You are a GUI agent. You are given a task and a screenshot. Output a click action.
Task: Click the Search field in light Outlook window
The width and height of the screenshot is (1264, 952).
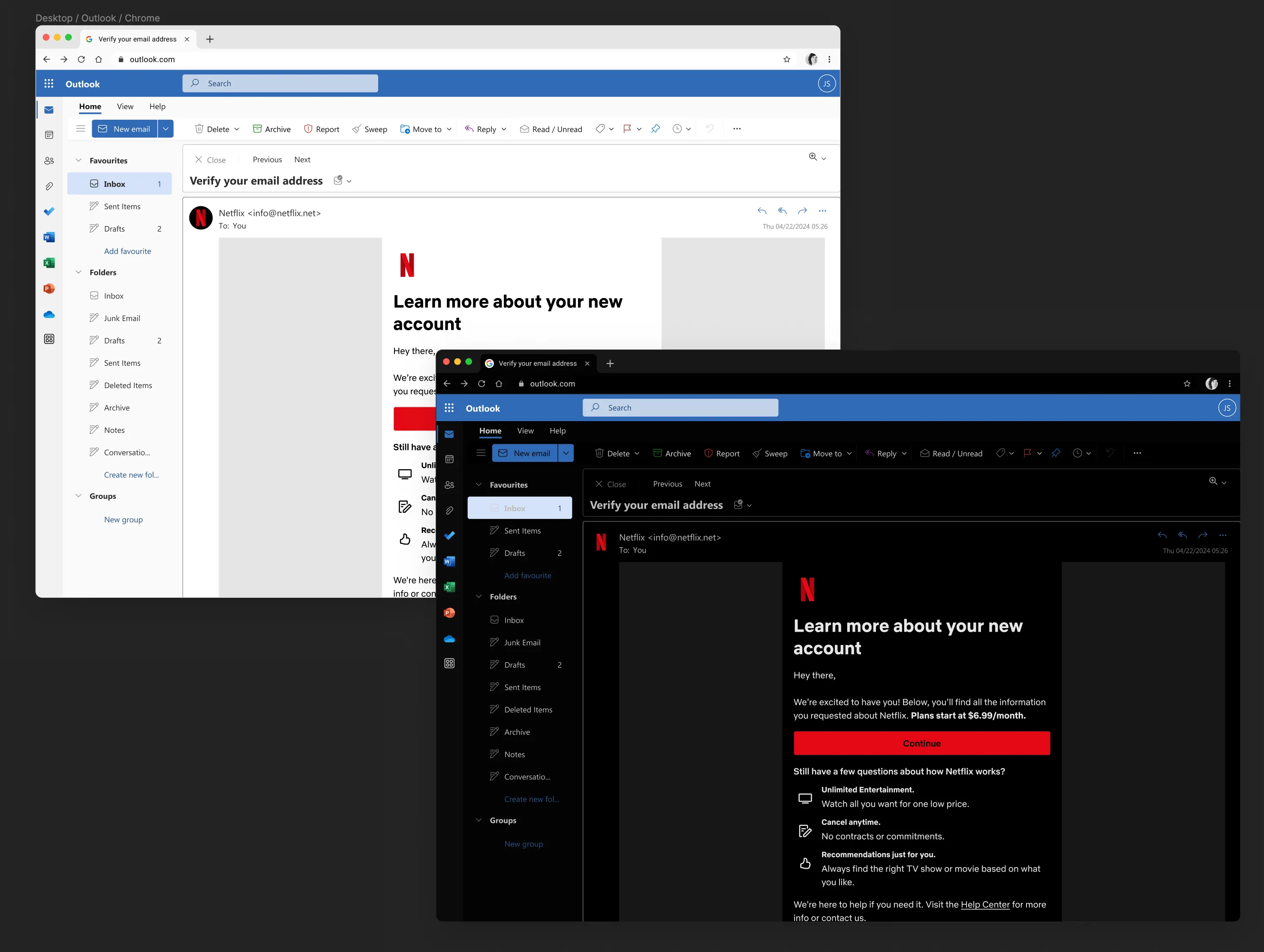pos(280,84)
